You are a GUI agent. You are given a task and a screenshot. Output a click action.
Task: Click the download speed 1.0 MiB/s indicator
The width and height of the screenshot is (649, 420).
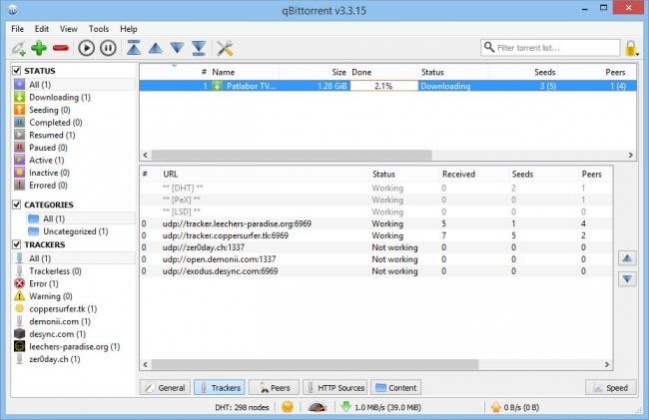(381, 407)
